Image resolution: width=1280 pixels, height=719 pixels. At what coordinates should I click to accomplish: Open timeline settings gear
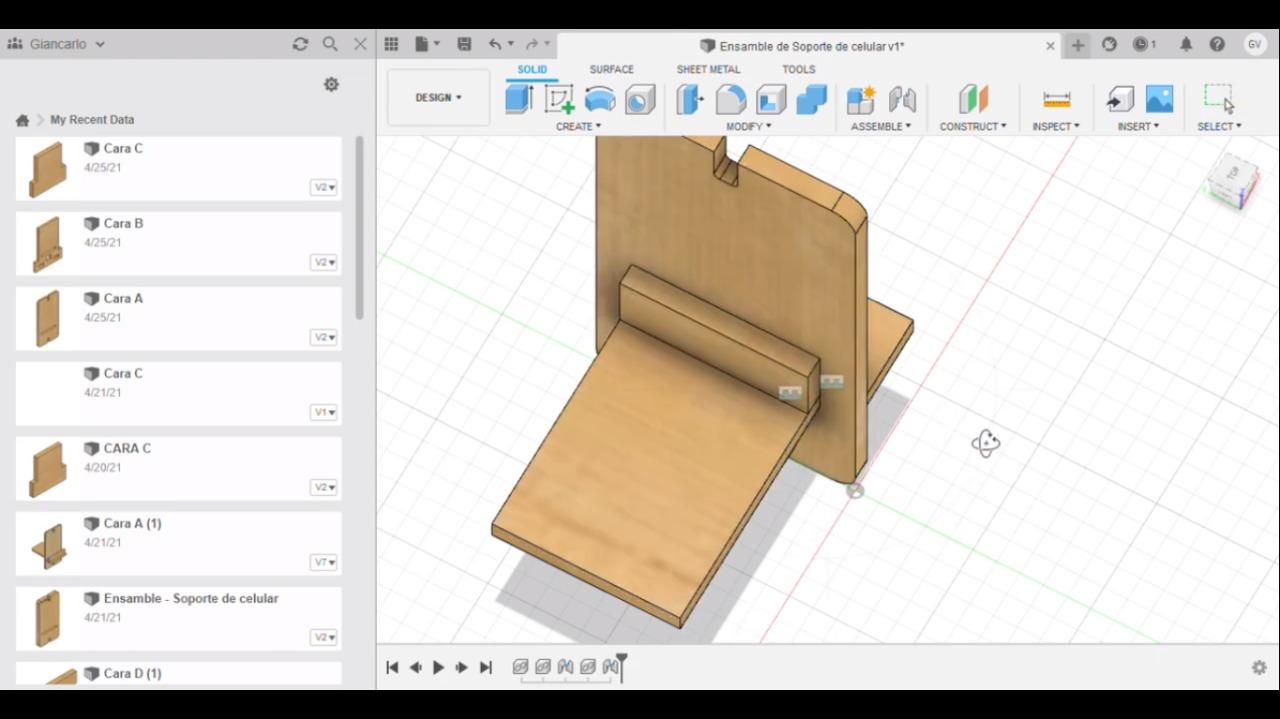1259,667
